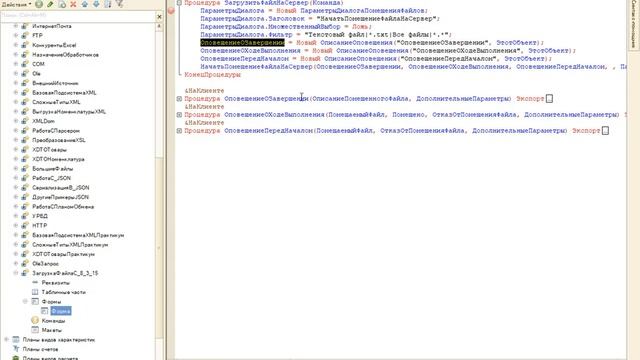
Task: Open the vertical side tab at right edge
Action: (633, 24)
